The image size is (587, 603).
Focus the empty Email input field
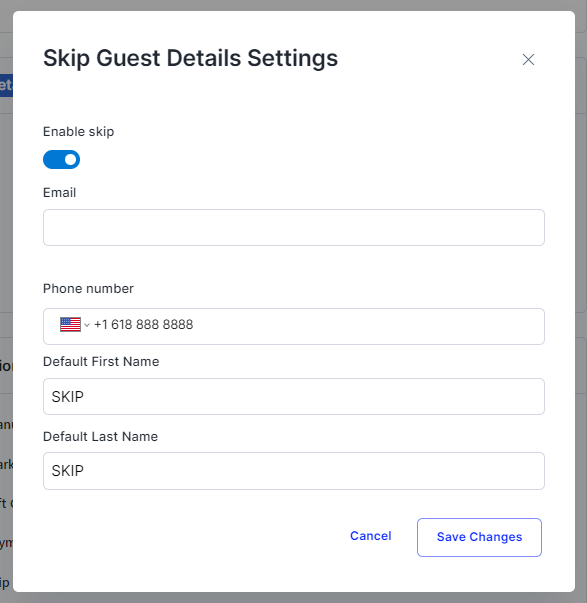click(x=294, y=228)
